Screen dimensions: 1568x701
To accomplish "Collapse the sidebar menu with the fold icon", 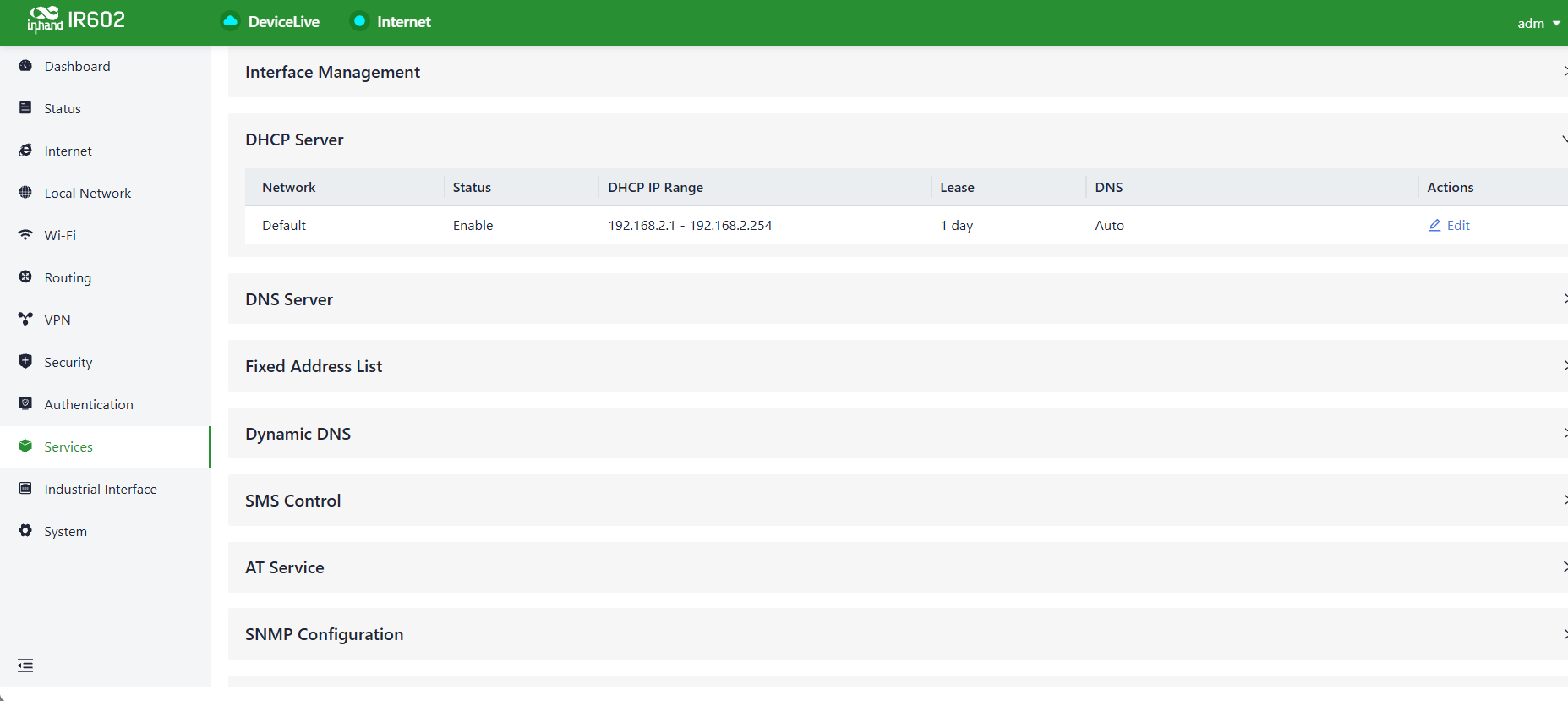I will (25, 665).
